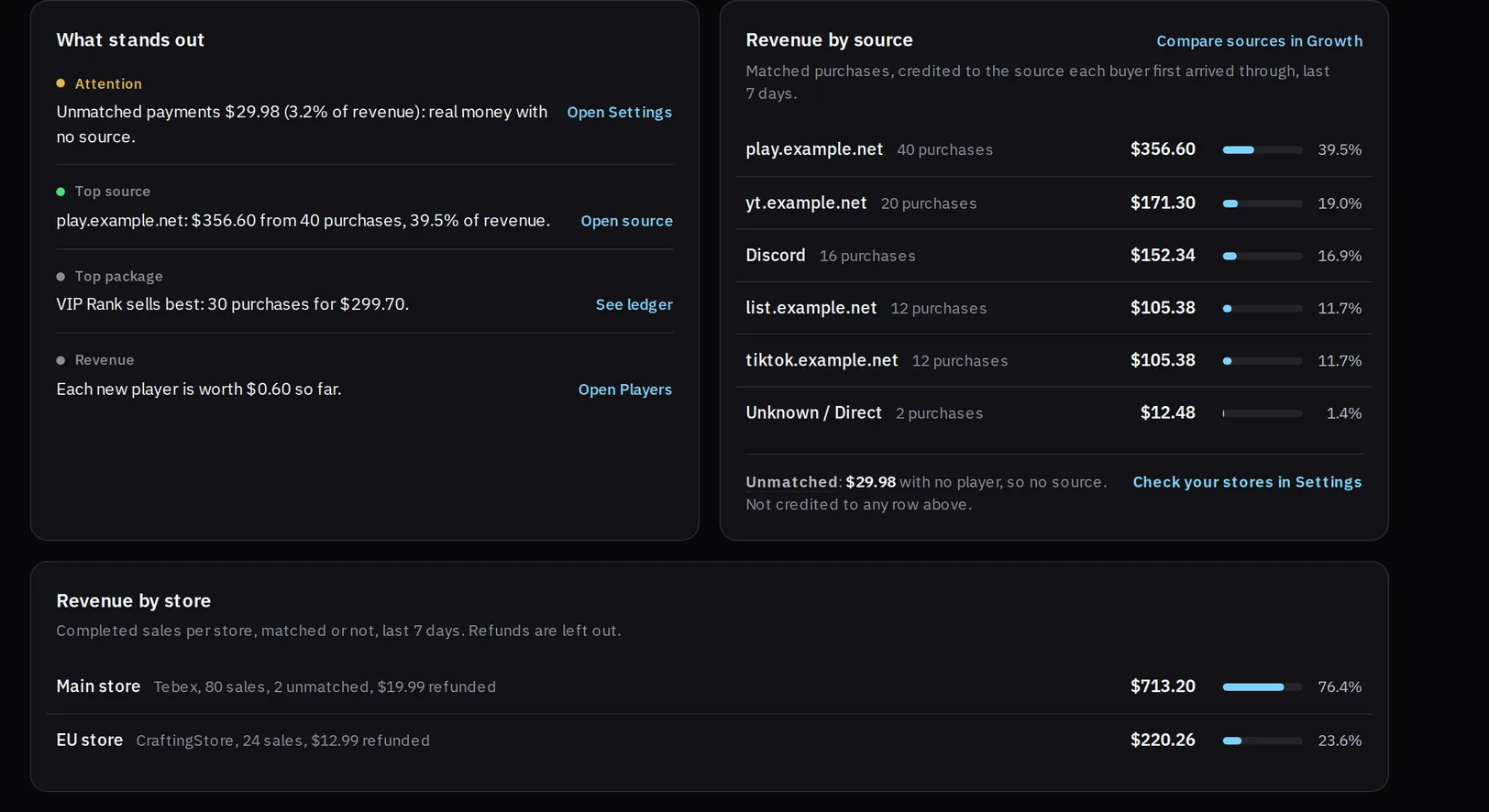The height and width of the screenshot is (812, 1489).
Task: Select the yt.example.net source name
Action: pos(806,203)
